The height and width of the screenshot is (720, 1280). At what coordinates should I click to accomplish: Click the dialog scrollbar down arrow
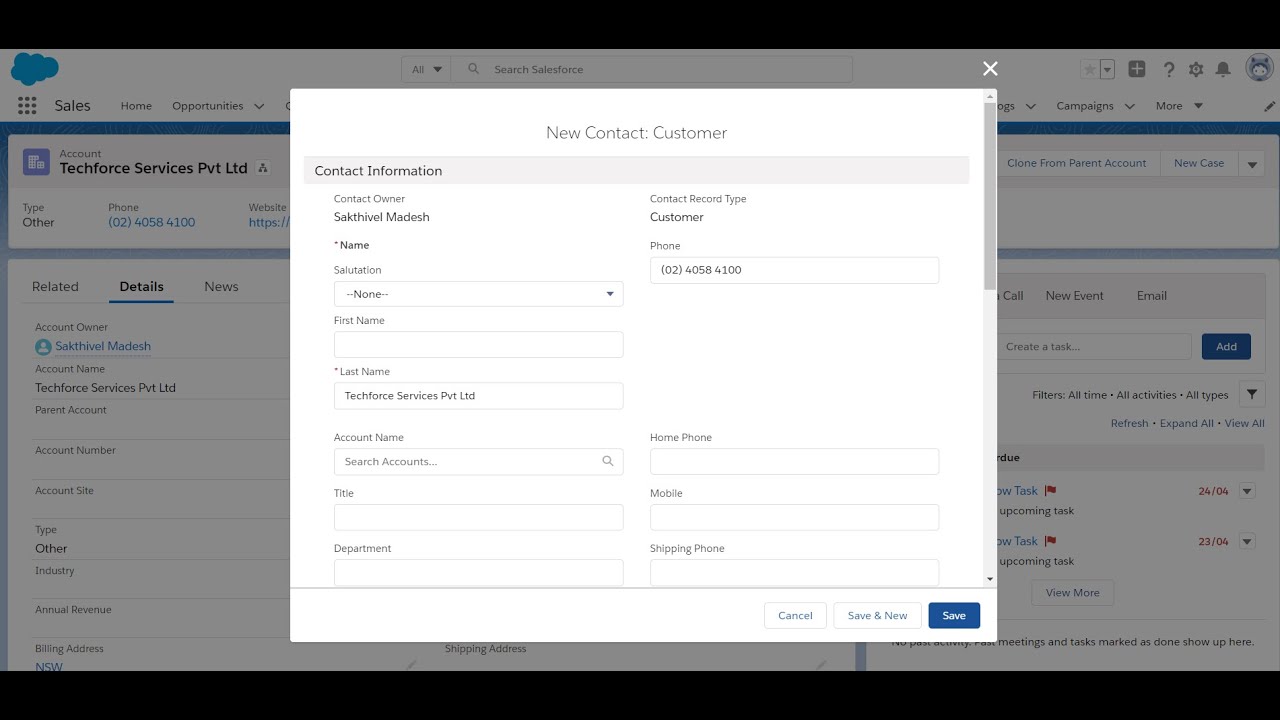[x=990, y=579]
